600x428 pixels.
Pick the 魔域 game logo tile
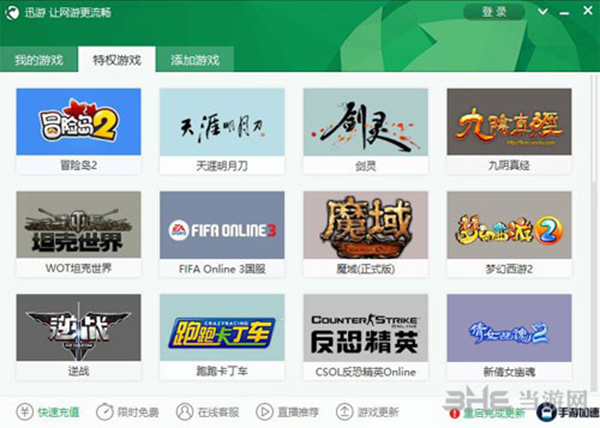click(365, 225)
